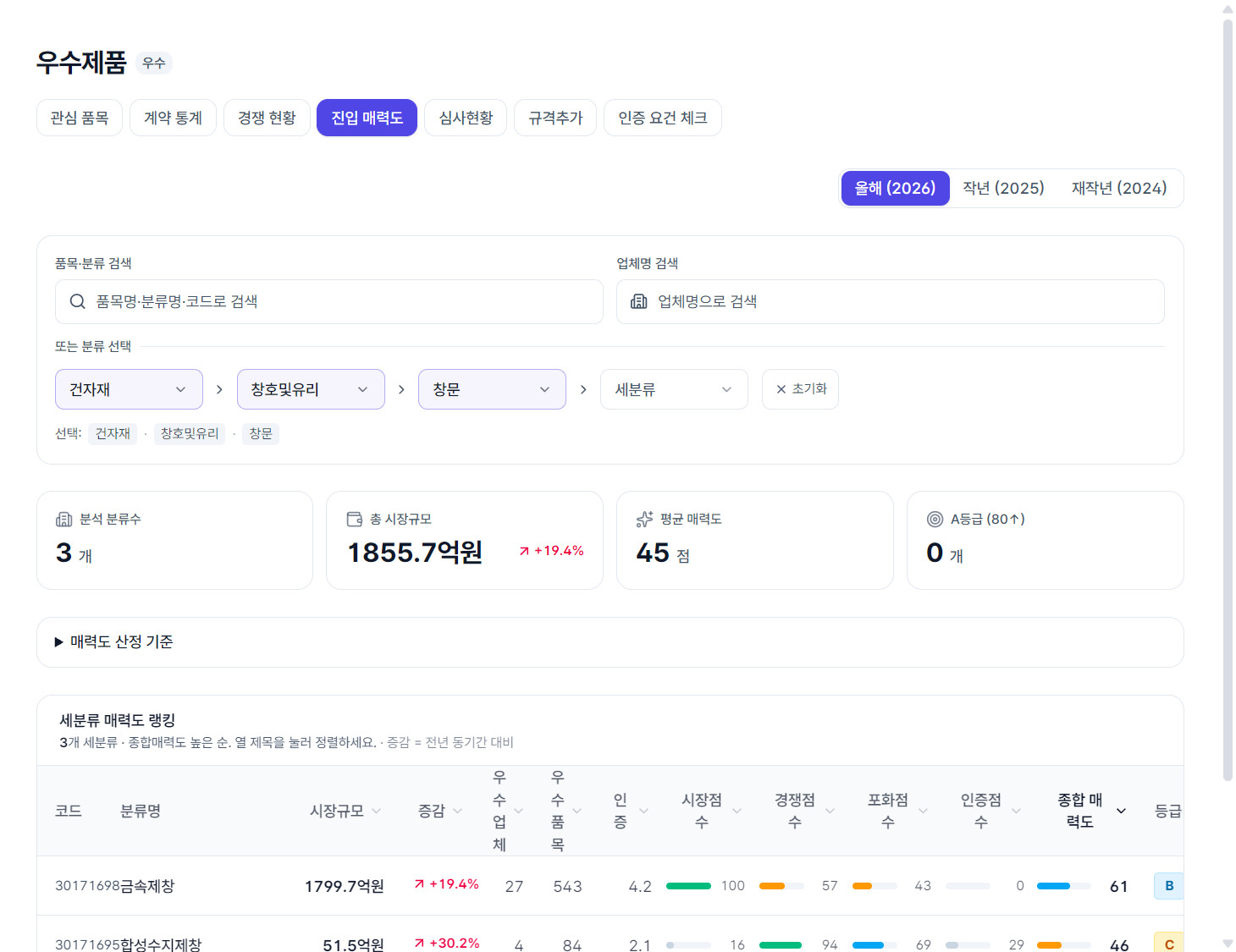Switch to 관심 품목 tab

(x=80, y=118)
